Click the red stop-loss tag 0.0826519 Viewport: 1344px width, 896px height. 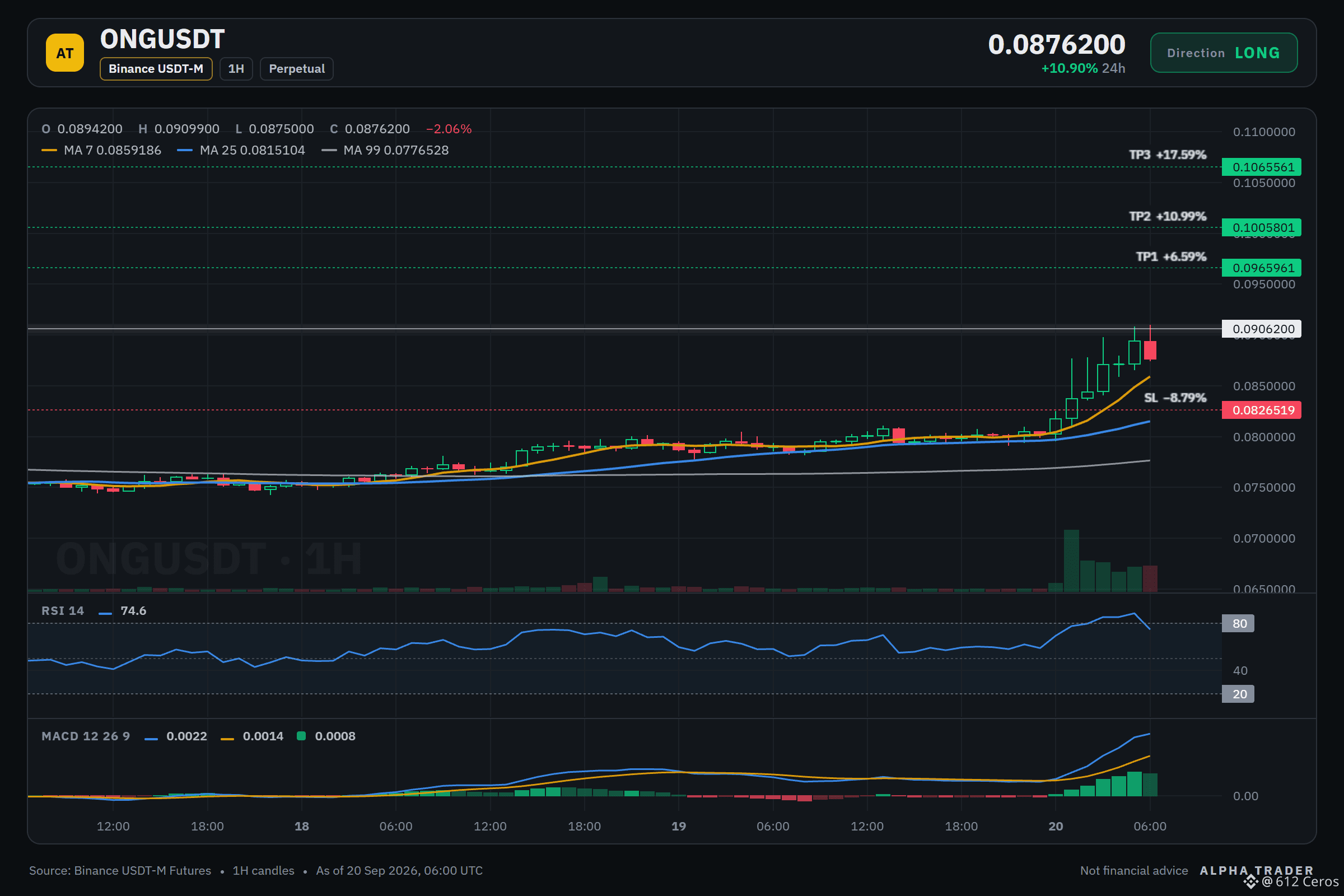(x=1261, y=410)
